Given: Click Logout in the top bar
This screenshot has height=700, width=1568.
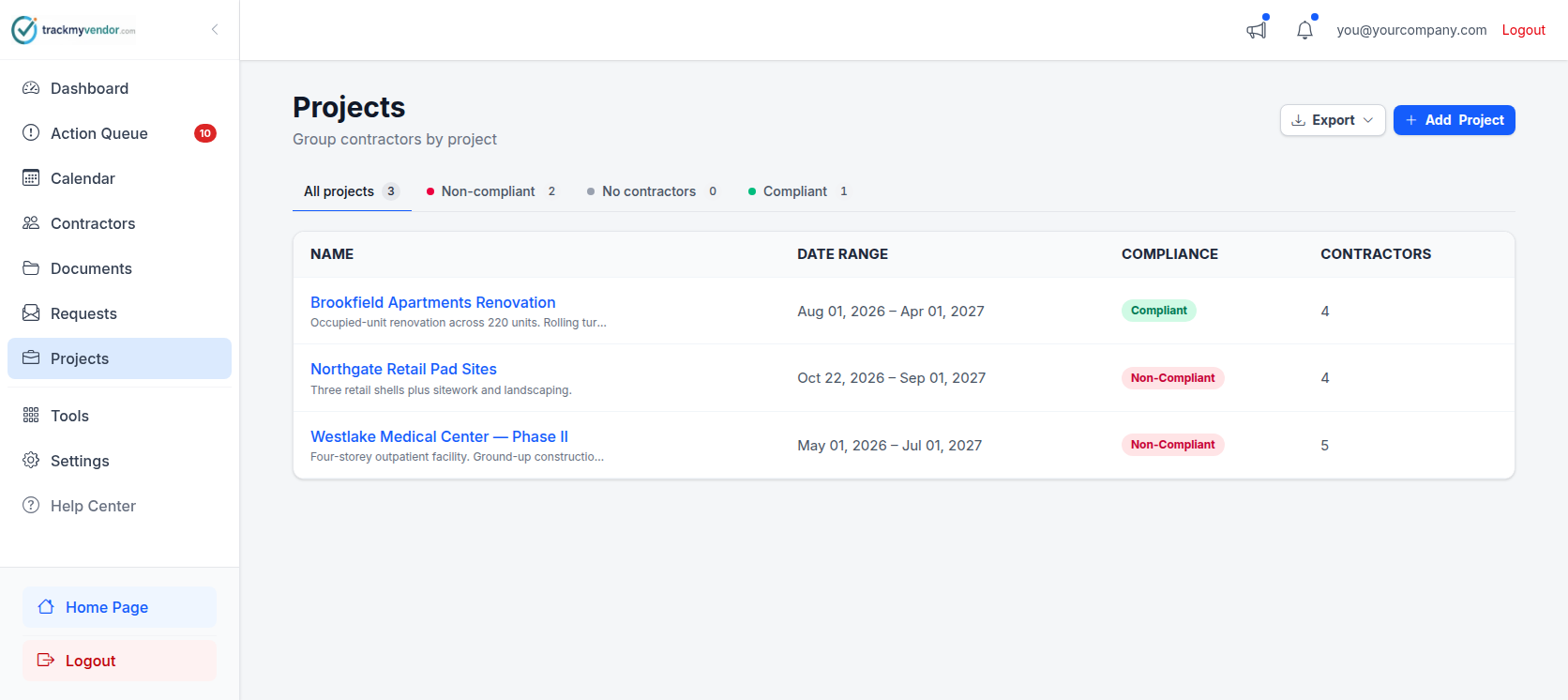Looking at the screenshot, I should 1523,30.
